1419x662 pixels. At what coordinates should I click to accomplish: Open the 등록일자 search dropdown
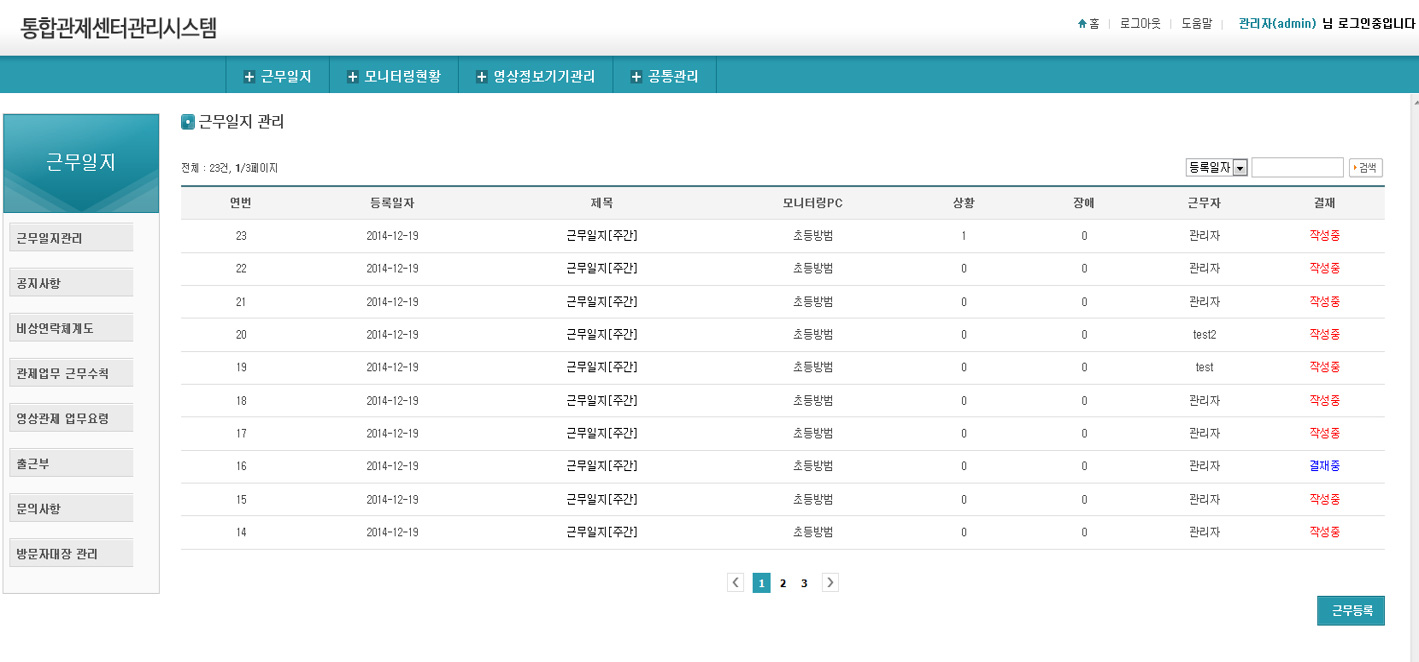point(1216,168)
